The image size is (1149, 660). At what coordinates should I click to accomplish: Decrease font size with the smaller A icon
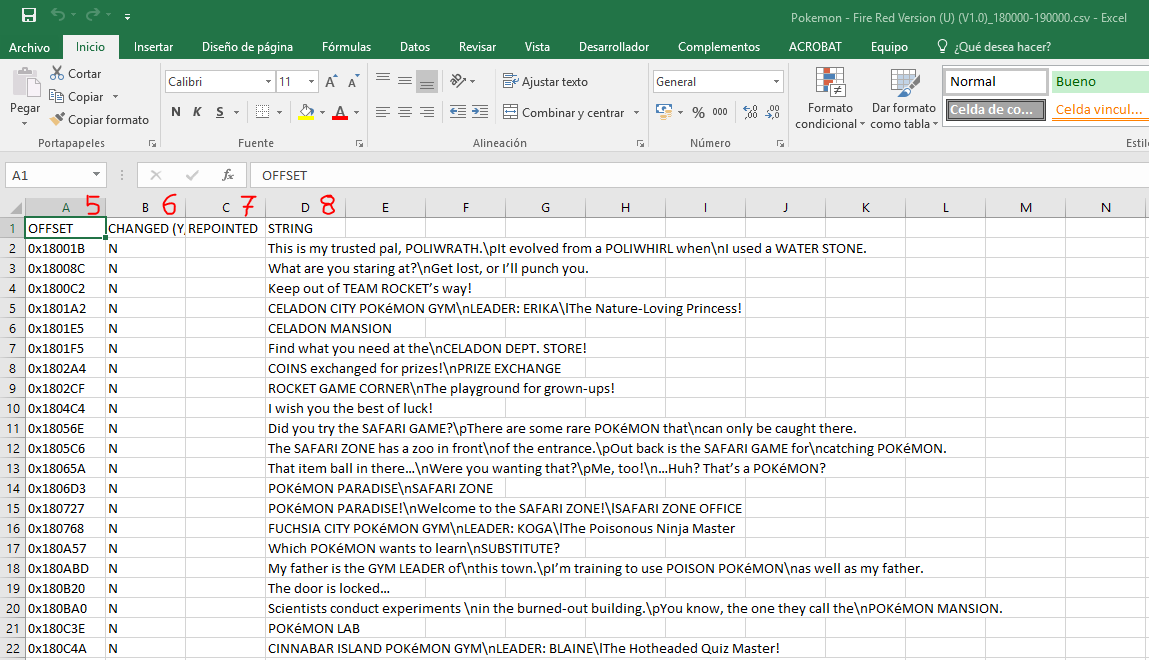353,81
